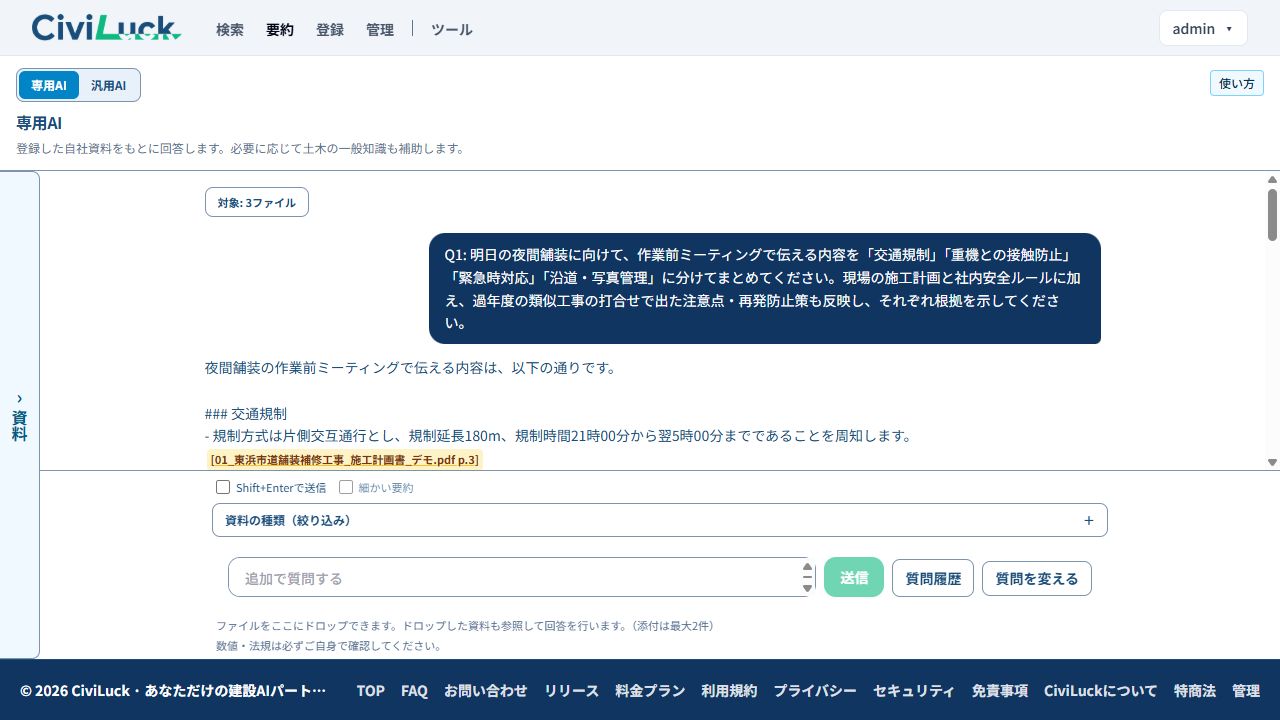This screenshot has height=720, width=1280.
Task: Click the chat scrollbar up arrow
Action: [1272, 180]
